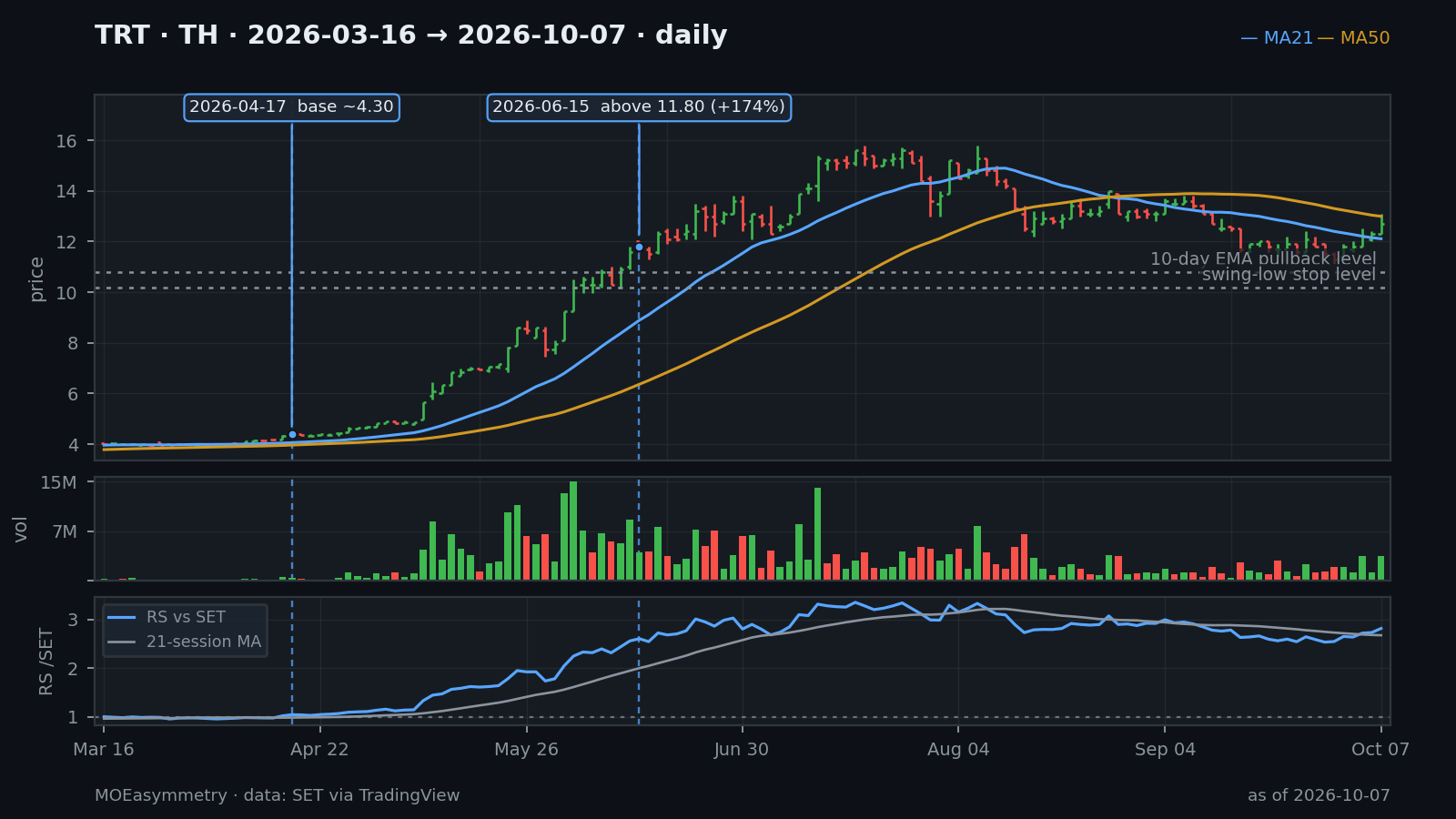Click the 16 tick on the price axis
Viewport: 1456px width, 819px height.
[x=66, y=141]
